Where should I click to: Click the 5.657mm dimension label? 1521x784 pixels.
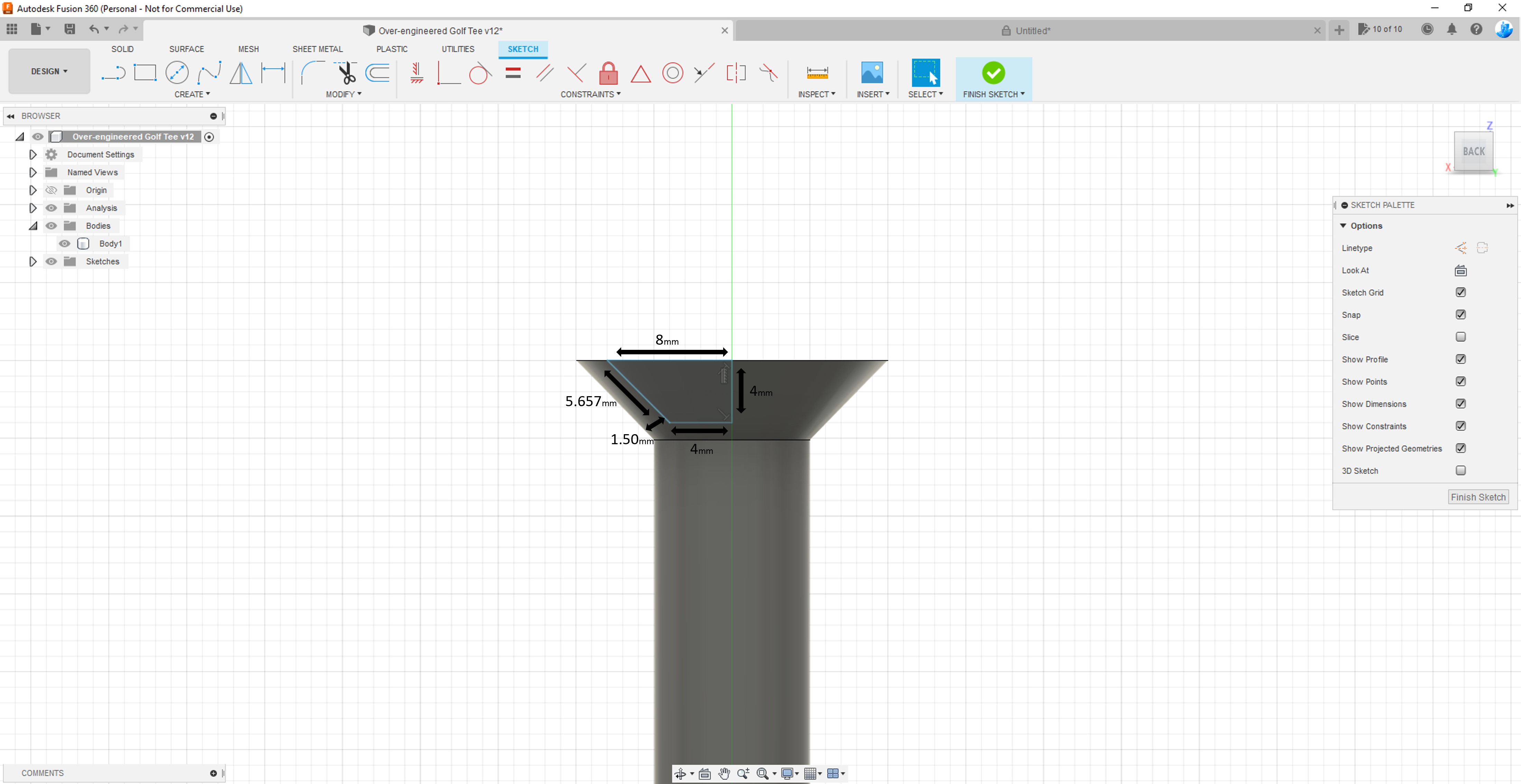point(590,401)
